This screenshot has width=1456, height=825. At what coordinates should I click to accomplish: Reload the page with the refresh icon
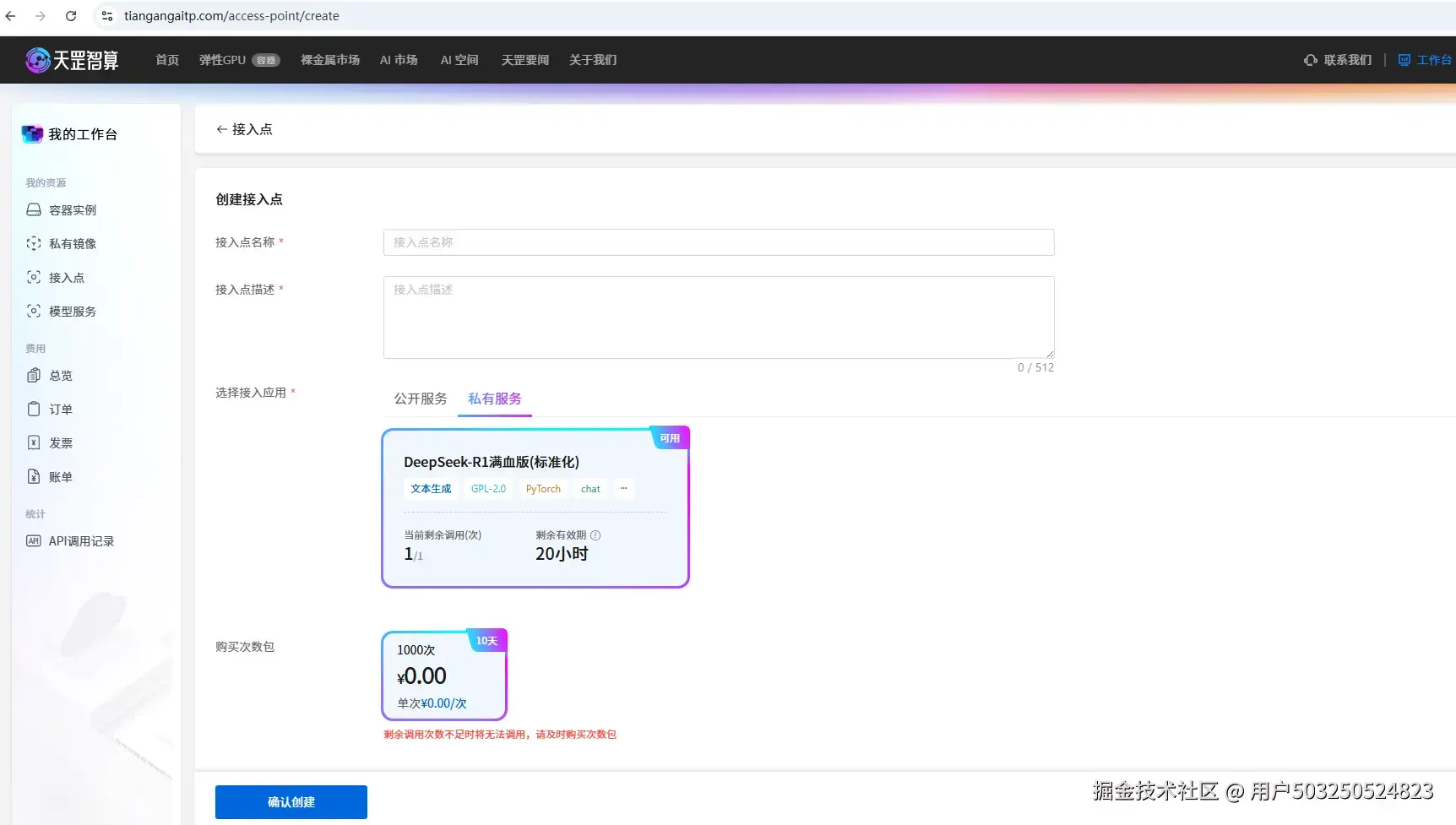pyautogui.click(x=71, y=16)
